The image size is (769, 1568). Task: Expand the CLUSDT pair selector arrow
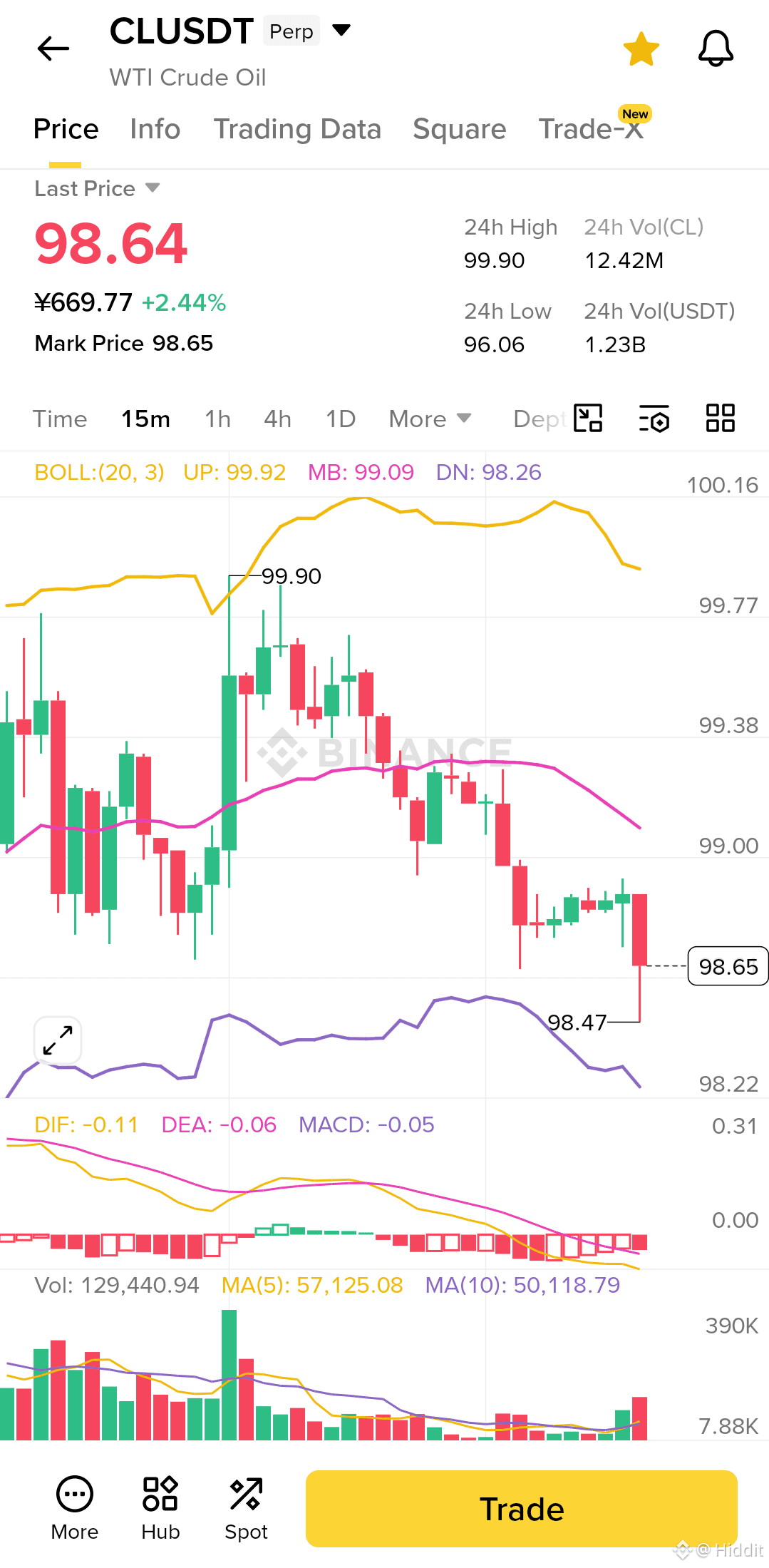pos(342,30)
